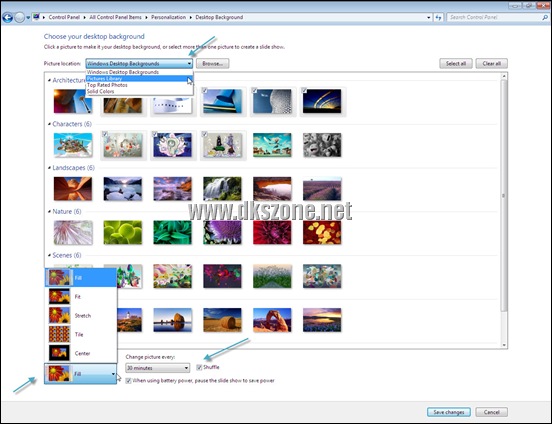Screen dimensions: 552x424
Task: Choose Pictures Library in the list
Action: click(x=139, y=79)
